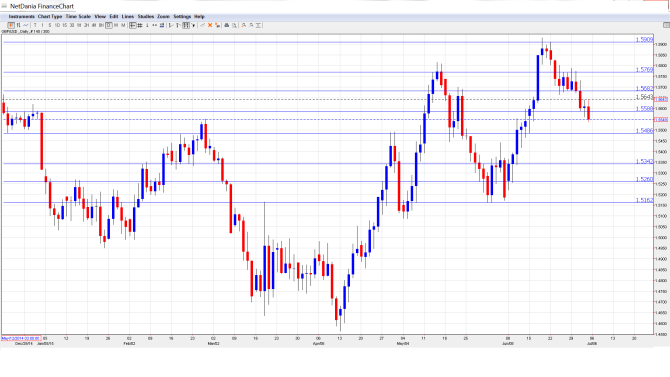Viewport: 670px width, 377px height.
Task: Switch to tick time scale
Action: [35, 25]
